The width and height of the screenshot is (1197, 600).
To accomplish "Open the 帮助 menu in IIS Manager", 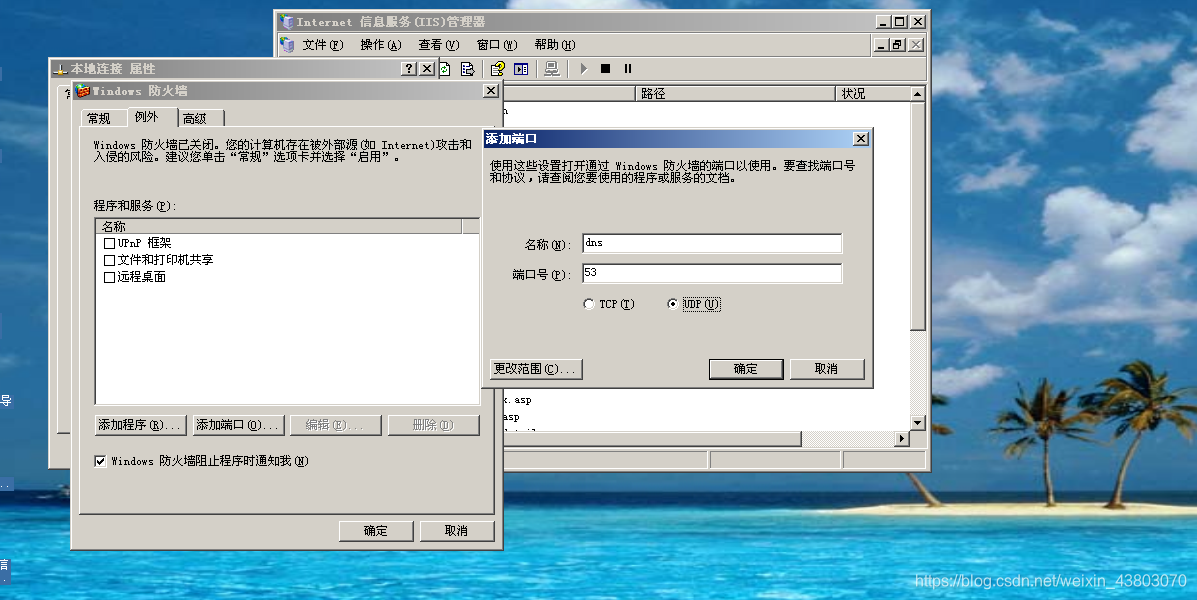I will coord(555,45).
